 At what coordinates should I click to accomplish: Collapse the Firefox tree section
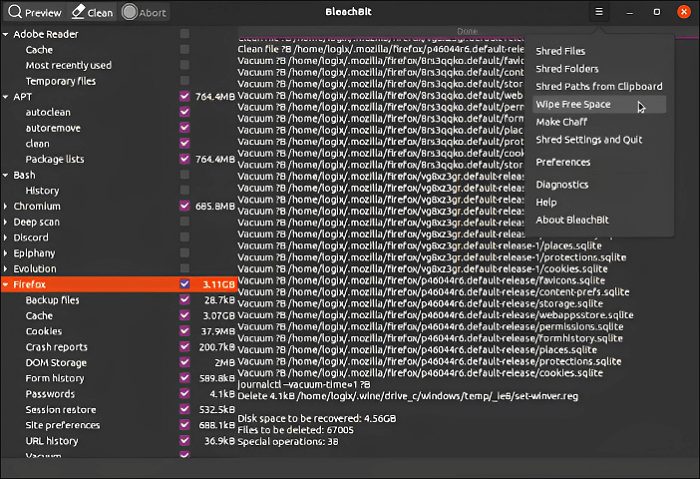point(6,284)
